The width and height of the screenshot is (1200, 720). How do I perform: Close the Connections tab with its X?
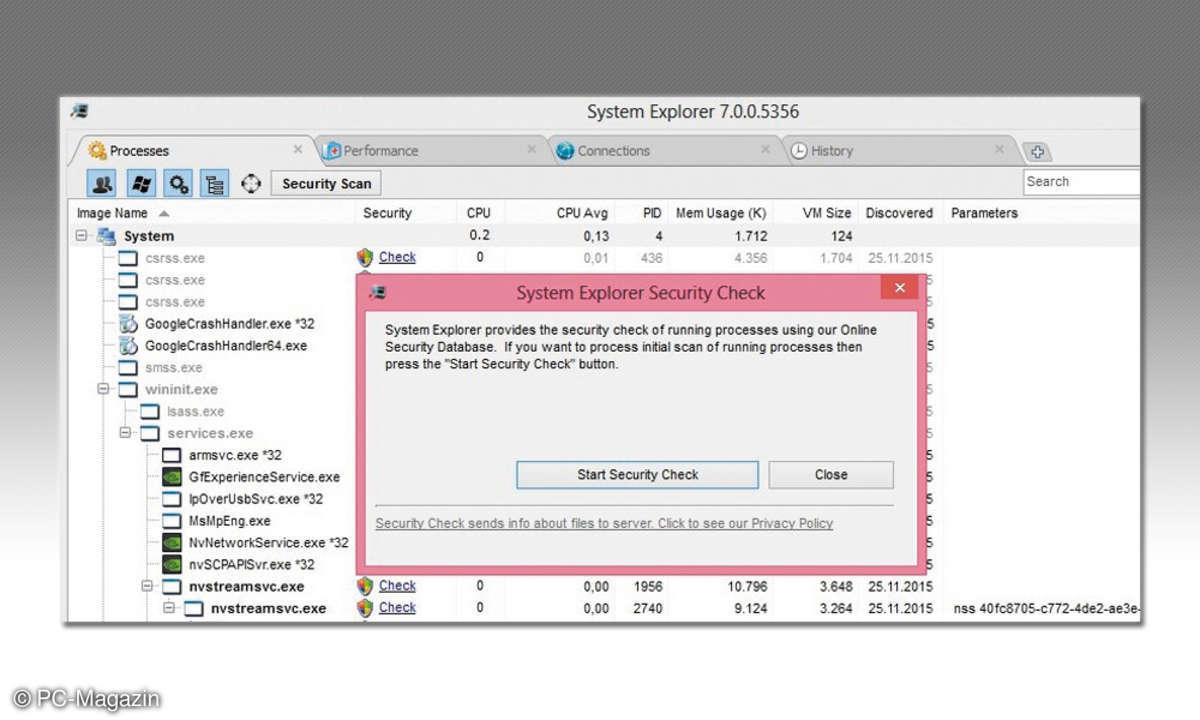pos(765,150)
